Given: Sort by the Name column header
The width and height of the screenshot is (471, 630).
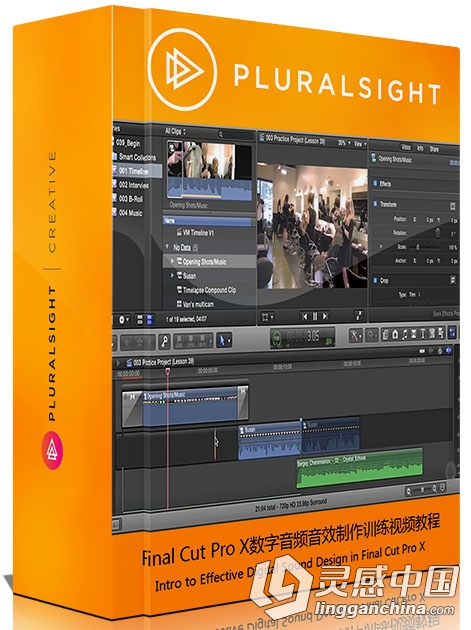Looking at the screenshot, I should pyautogui.click(x=207, y=221).
